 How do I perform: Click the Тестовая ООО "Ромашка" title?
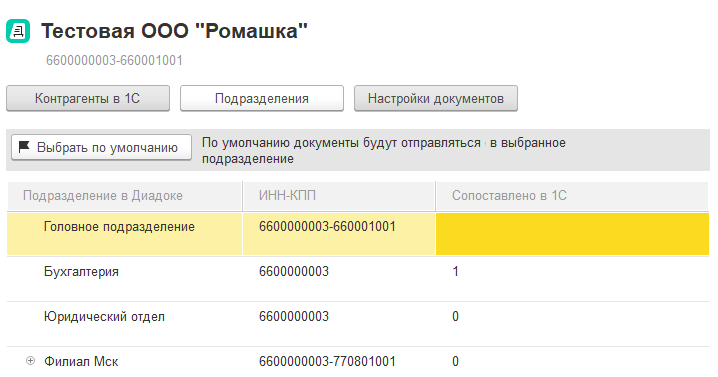point(174,31)
